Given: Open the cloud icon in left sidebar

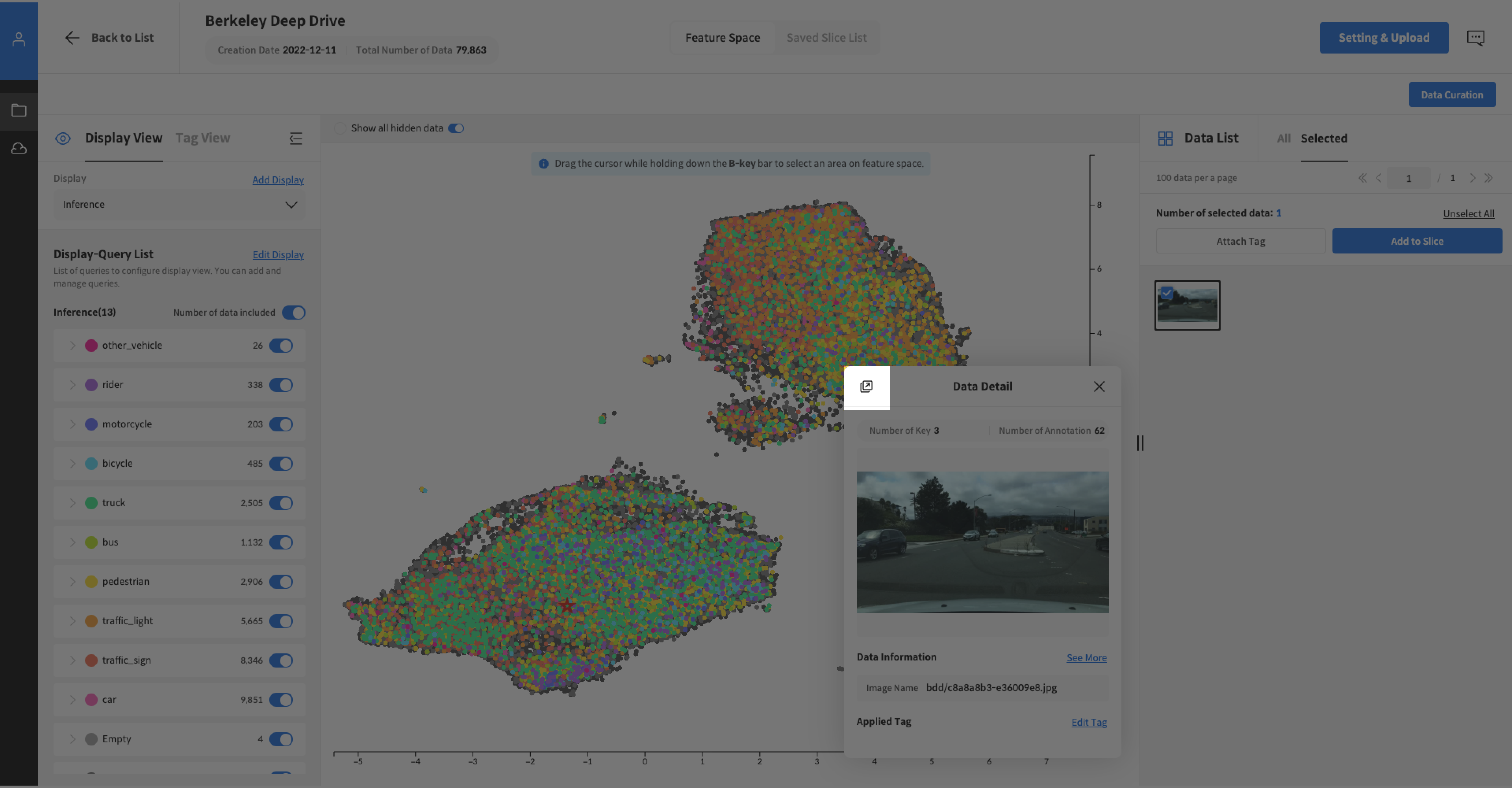Looking at the screenshot, I should [19, 148].
